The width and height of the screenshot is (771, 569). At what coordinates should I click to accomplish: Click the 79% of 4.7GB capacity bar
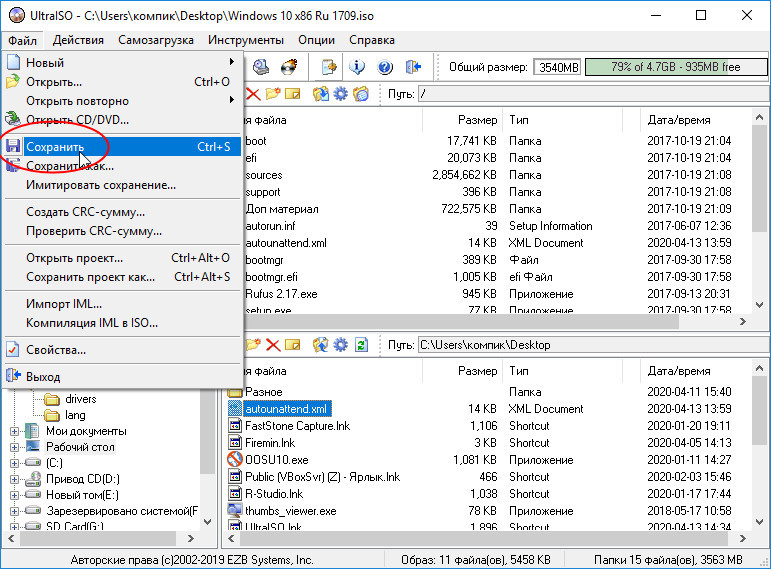[x=676, y=66]
